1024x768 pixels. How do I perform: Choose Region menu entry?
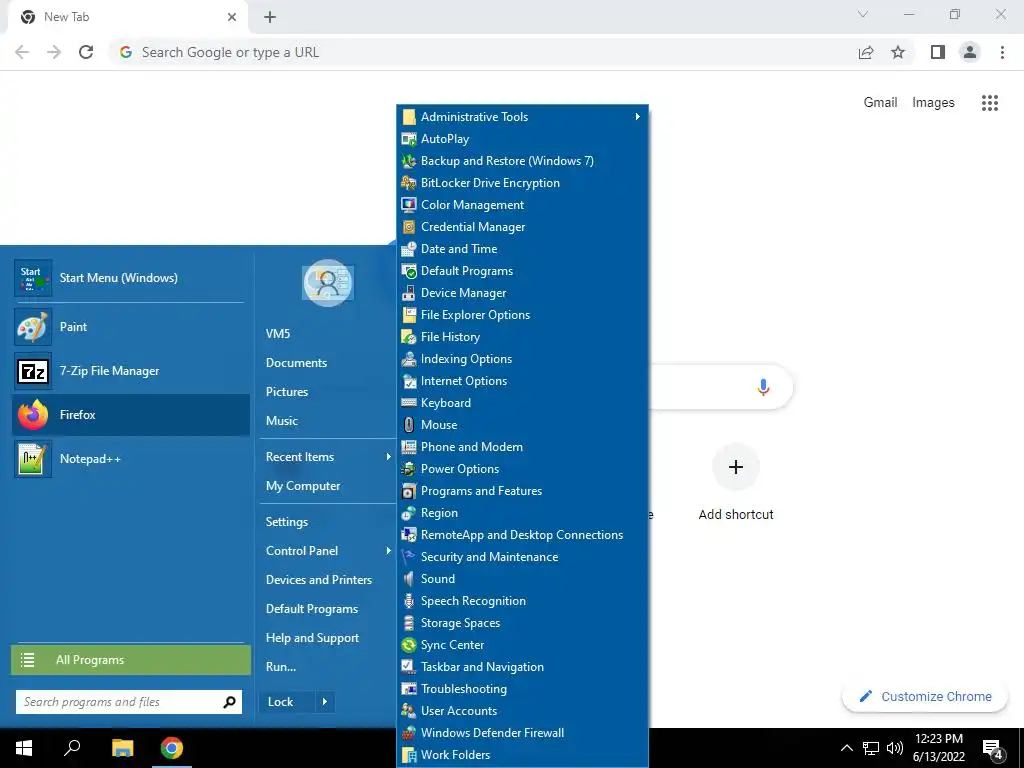[522, 513]
